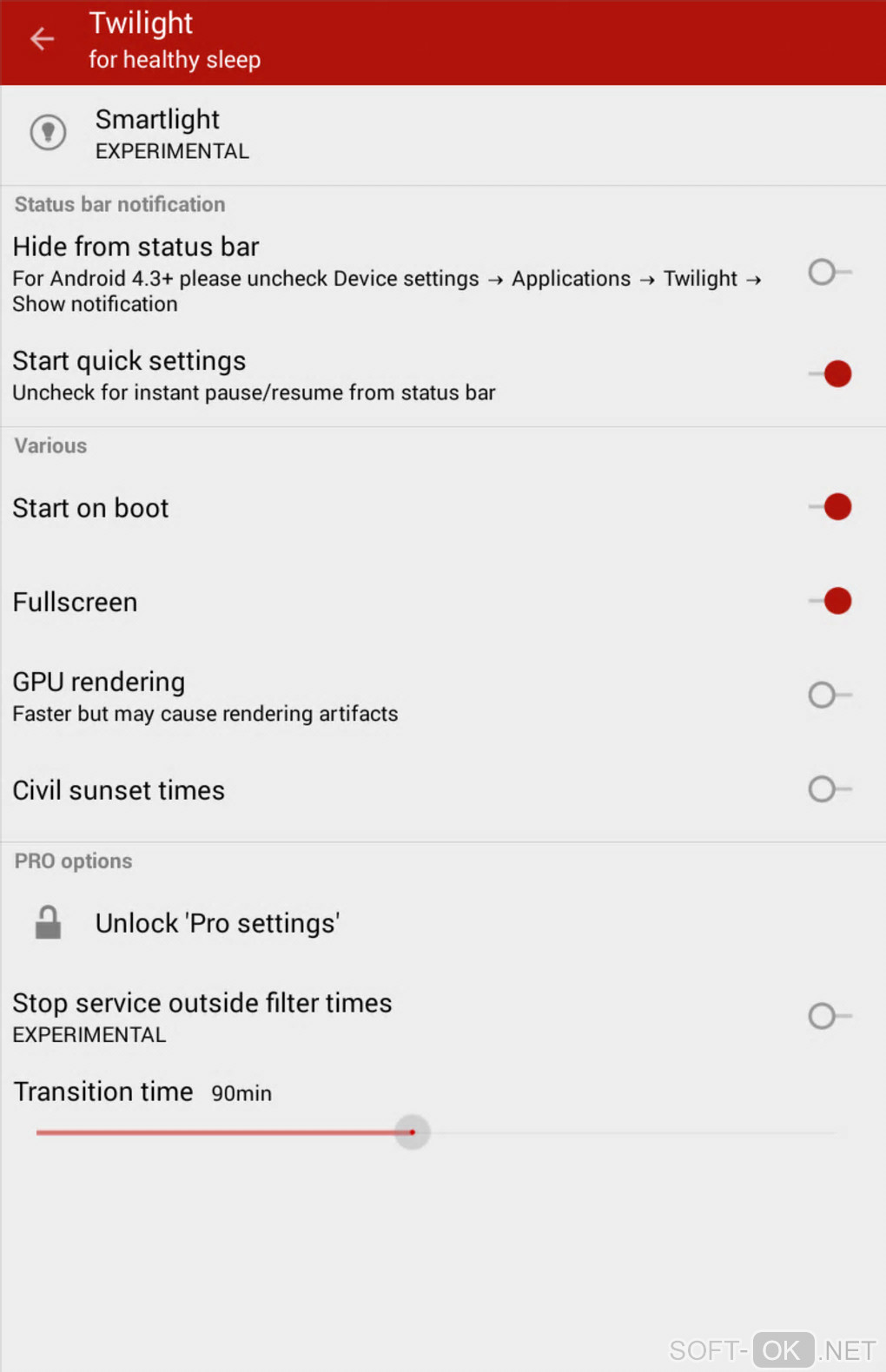Click the padlock icon for Pro settings
The height and width of the screenshot is (1372, 886).
(x=48, y=922)
